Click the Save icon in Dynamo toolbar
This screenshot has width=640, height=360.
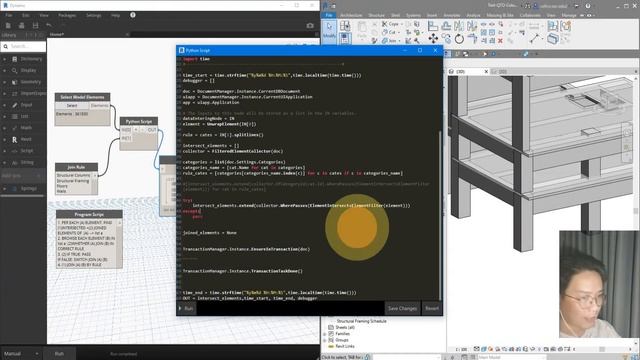36,25
